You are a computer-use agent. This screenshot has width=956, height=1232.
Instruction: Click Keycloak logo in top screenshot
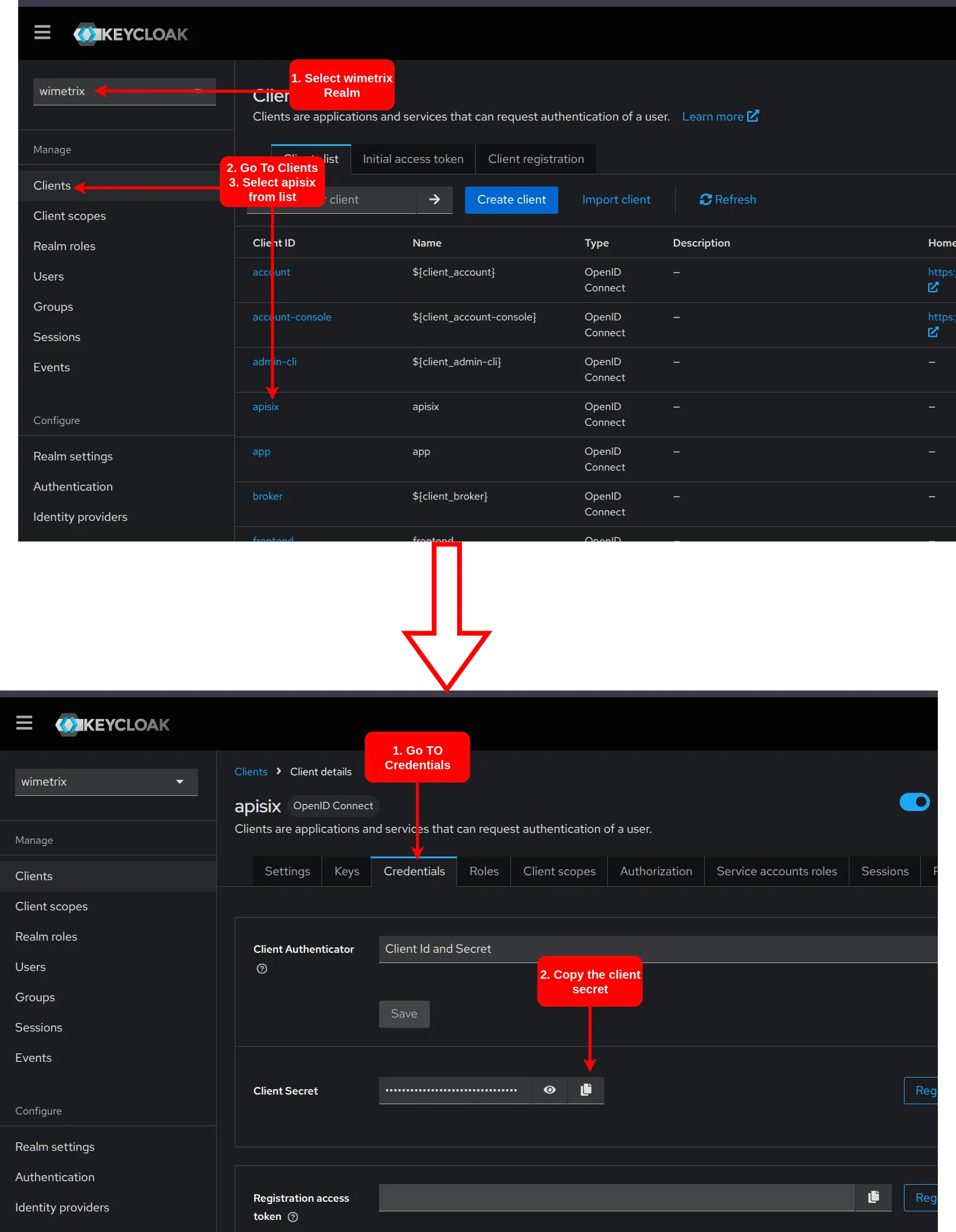131,34
